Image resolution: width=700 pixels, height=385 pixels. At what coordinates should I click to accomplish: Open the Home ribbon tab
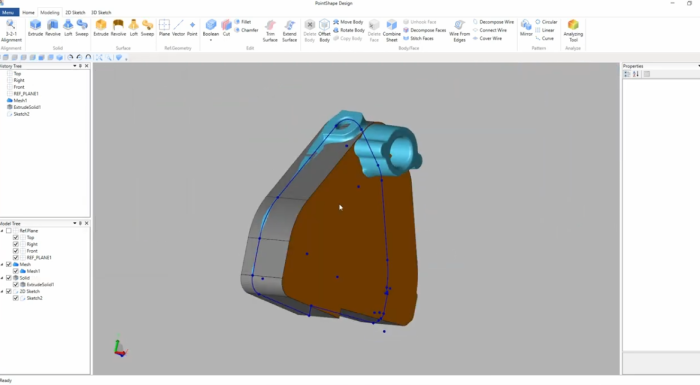click(x=28, y=13)
